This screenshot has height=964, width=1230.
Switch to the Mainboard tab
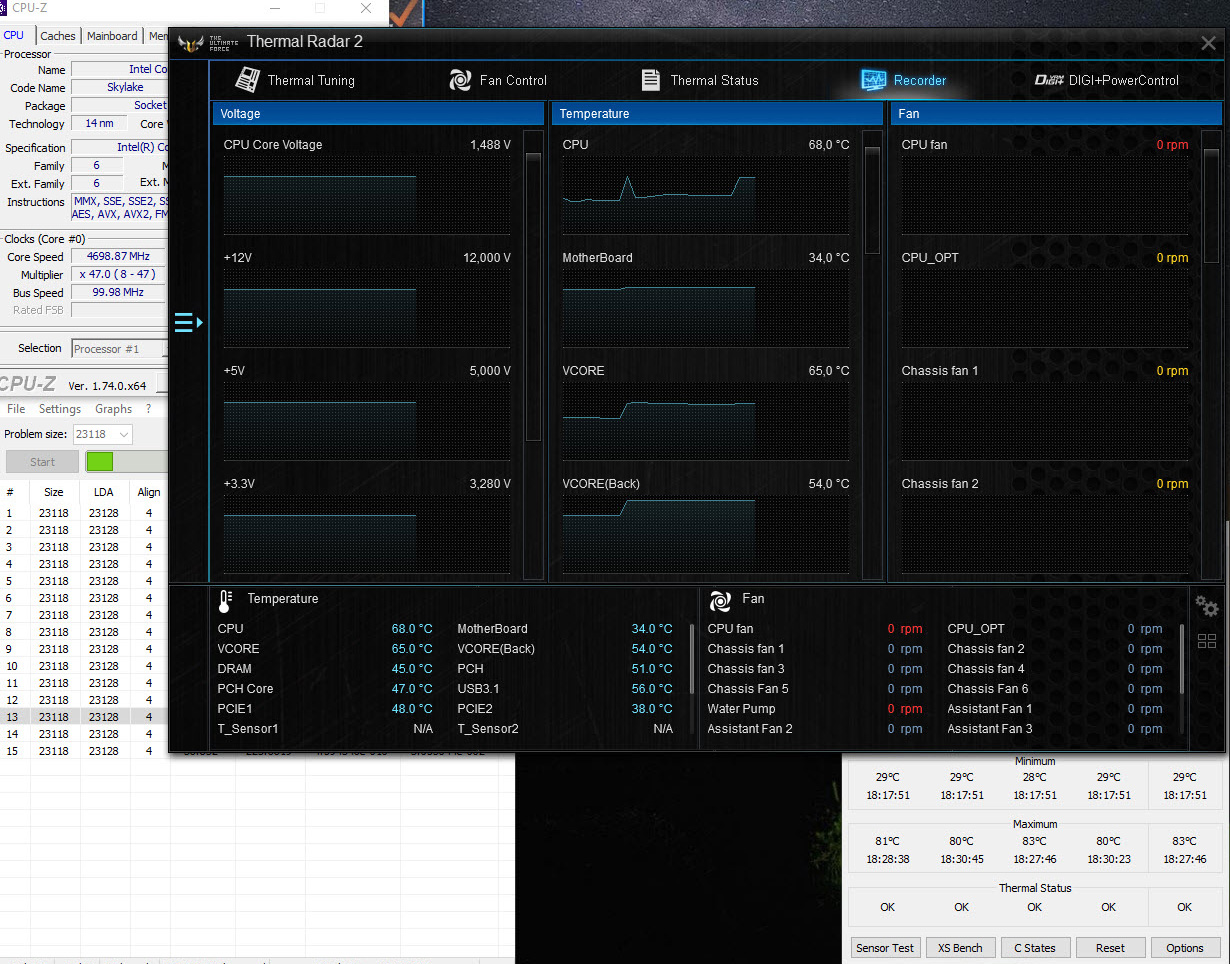point(112,36)
